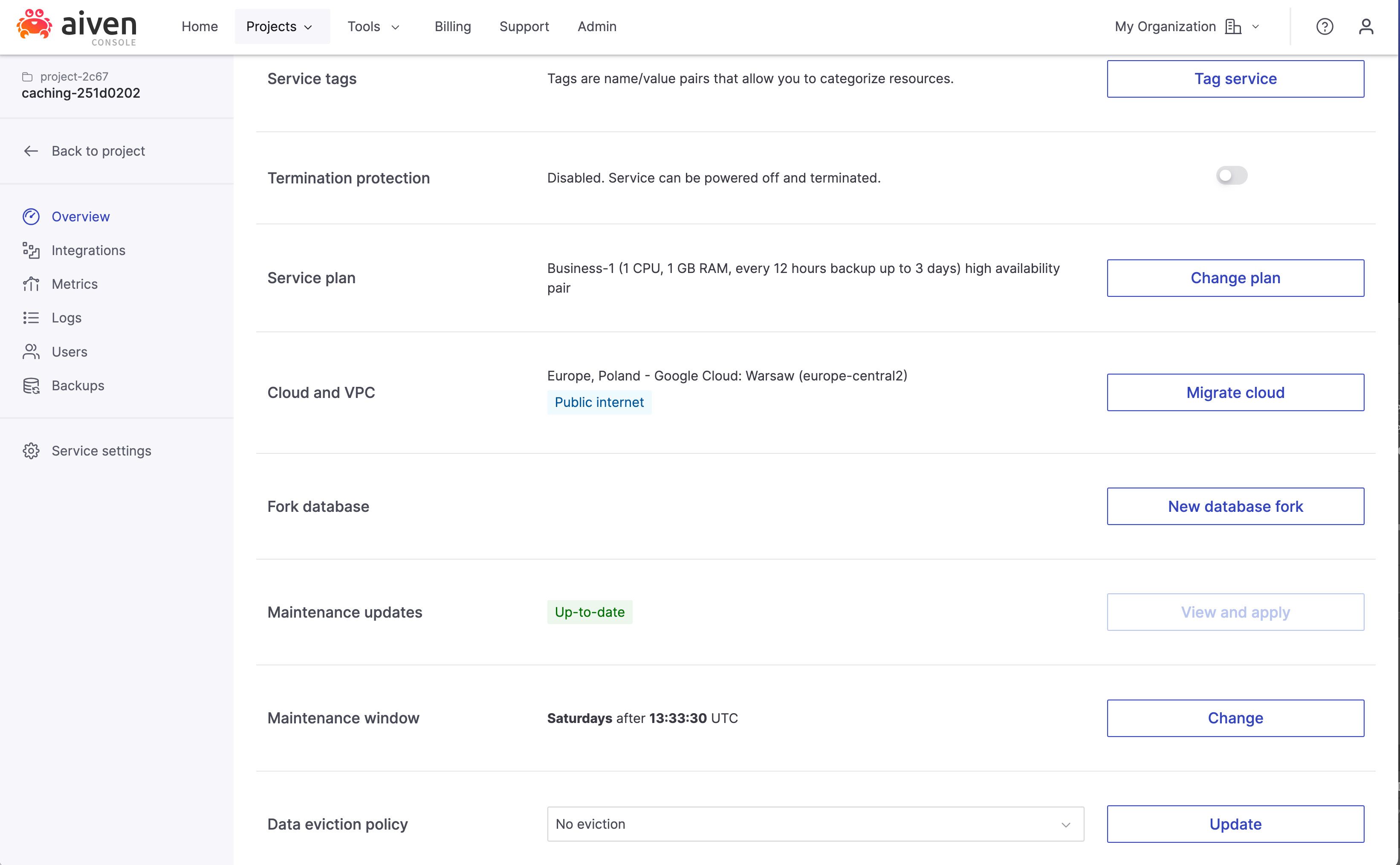Open the Billing menu item
This screenshot has height=865, width=1400.
(x=452, y=26)
